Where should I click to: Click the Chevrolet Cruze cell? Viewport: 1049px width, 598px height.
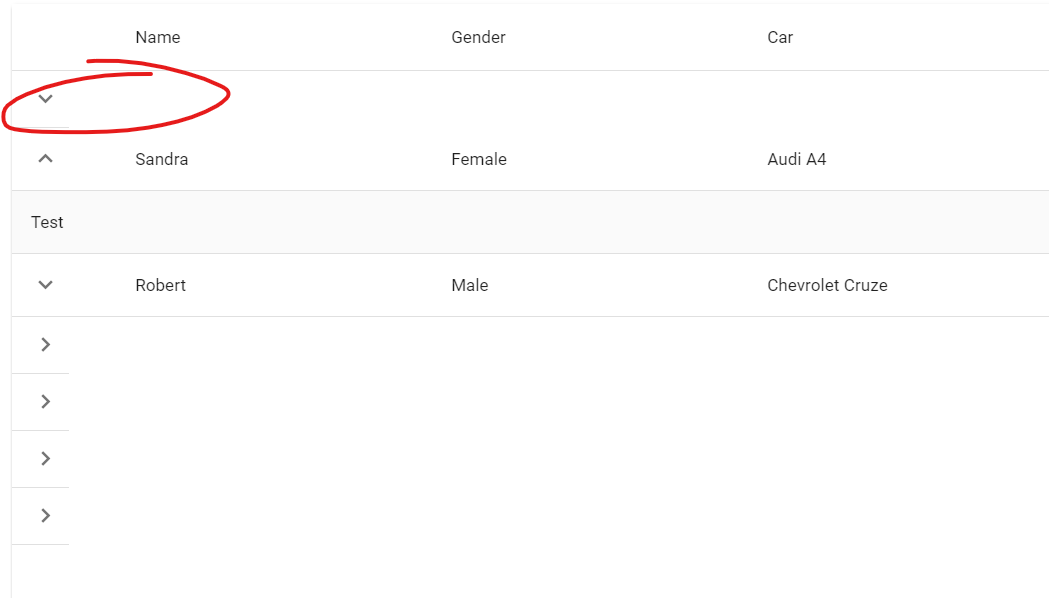click(827, 285)
